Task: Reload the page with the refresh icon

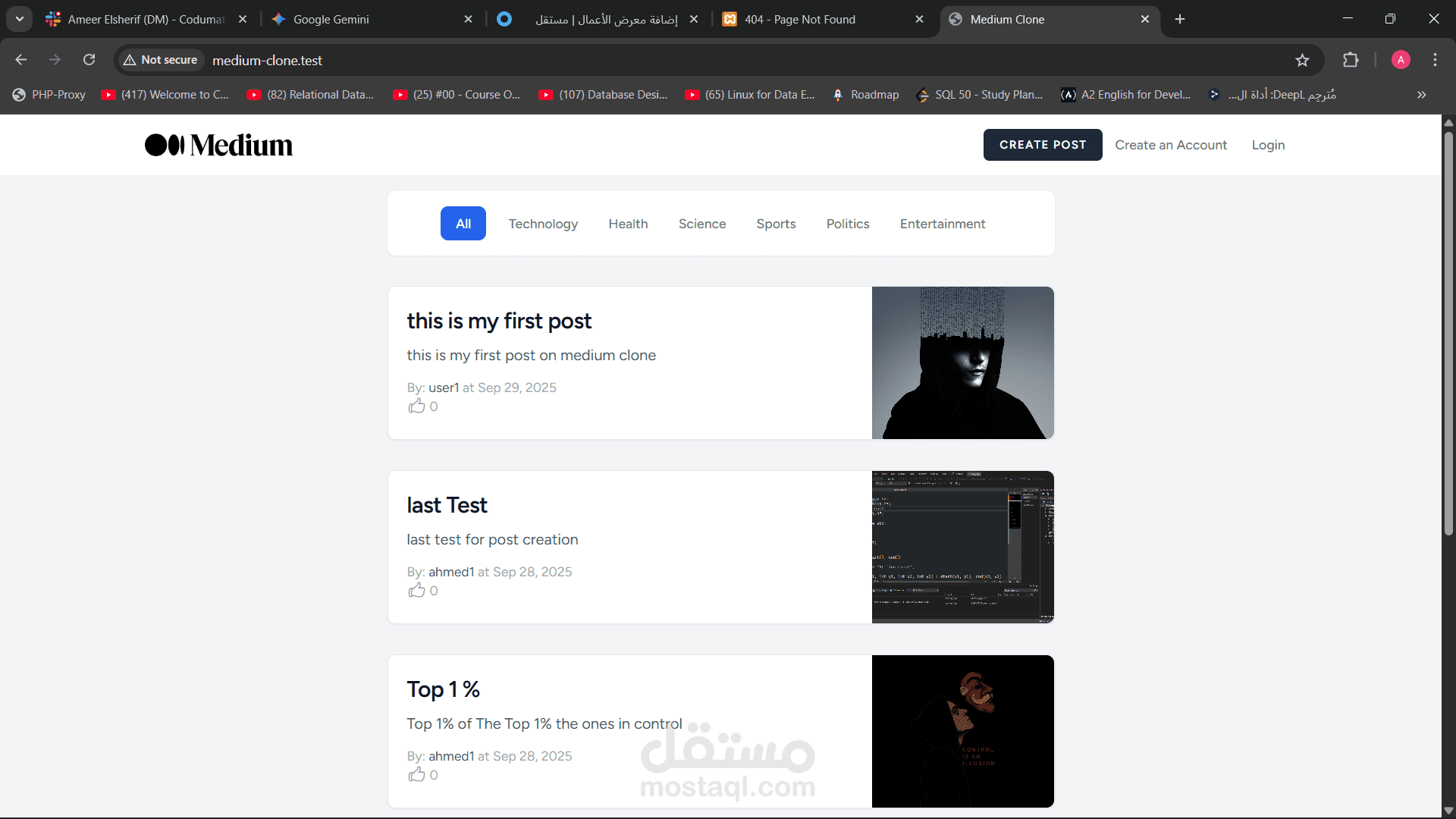Action: click(x=89, y=60)
